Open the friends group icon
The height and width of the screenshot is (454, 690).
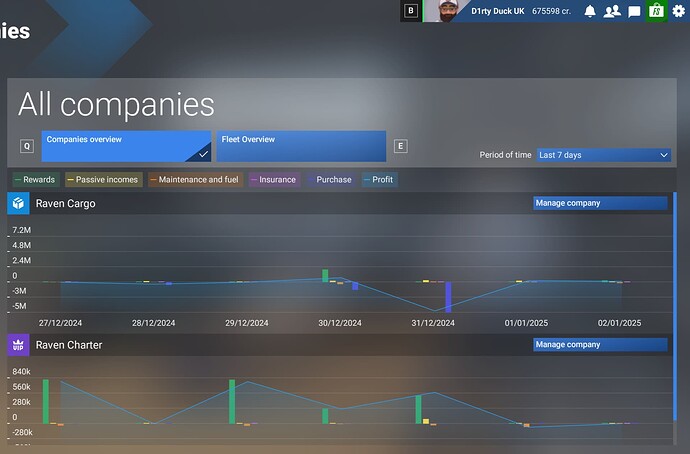[612, 11]
